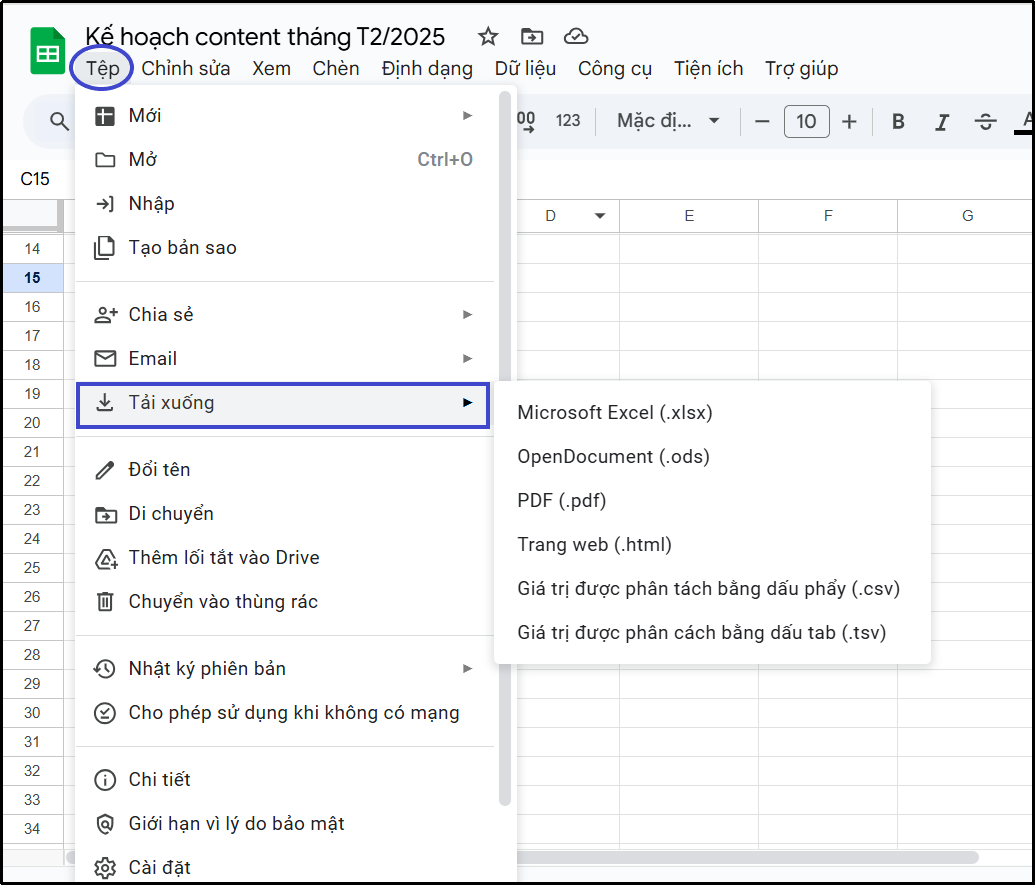The image size is (1036, 885).
Task: Open Google Sheets home via green logo
Action: 47,52
